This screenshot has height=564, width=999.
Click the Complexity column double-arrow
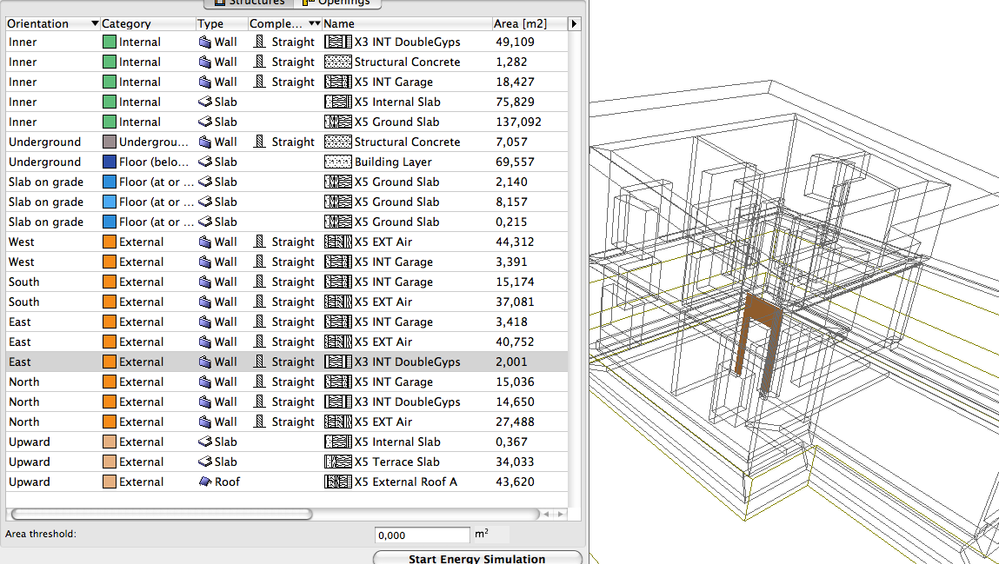point(314,23)
